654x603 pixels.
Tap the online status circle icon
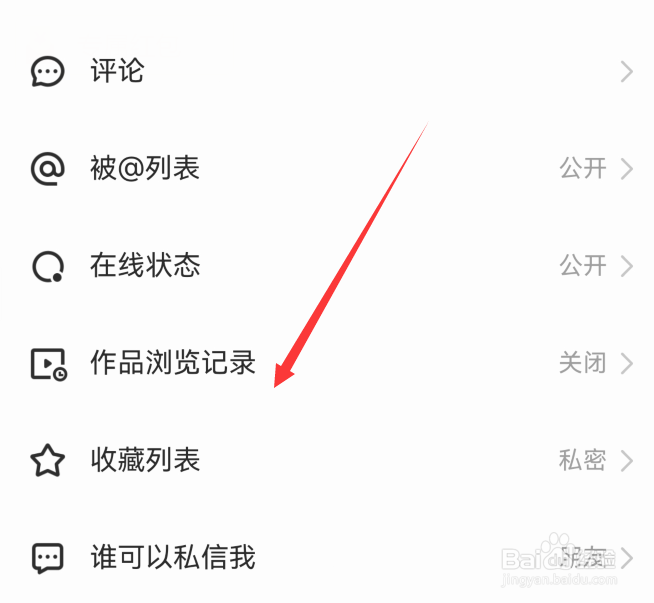click(48, 266)
